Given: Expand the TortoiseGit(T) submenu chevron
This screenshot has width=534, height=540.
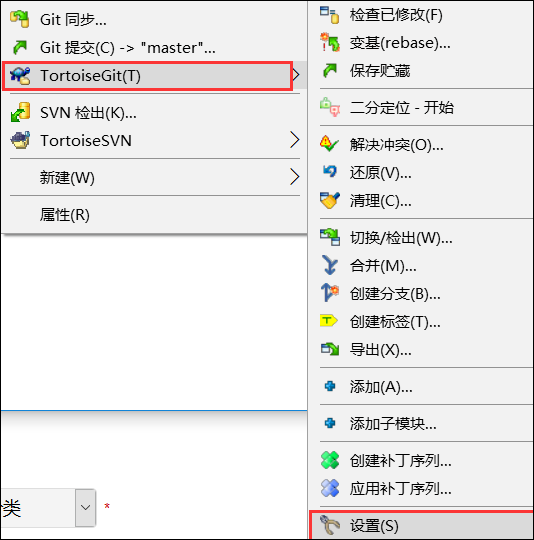Looking at the screenshot, I should pos(296,75).
